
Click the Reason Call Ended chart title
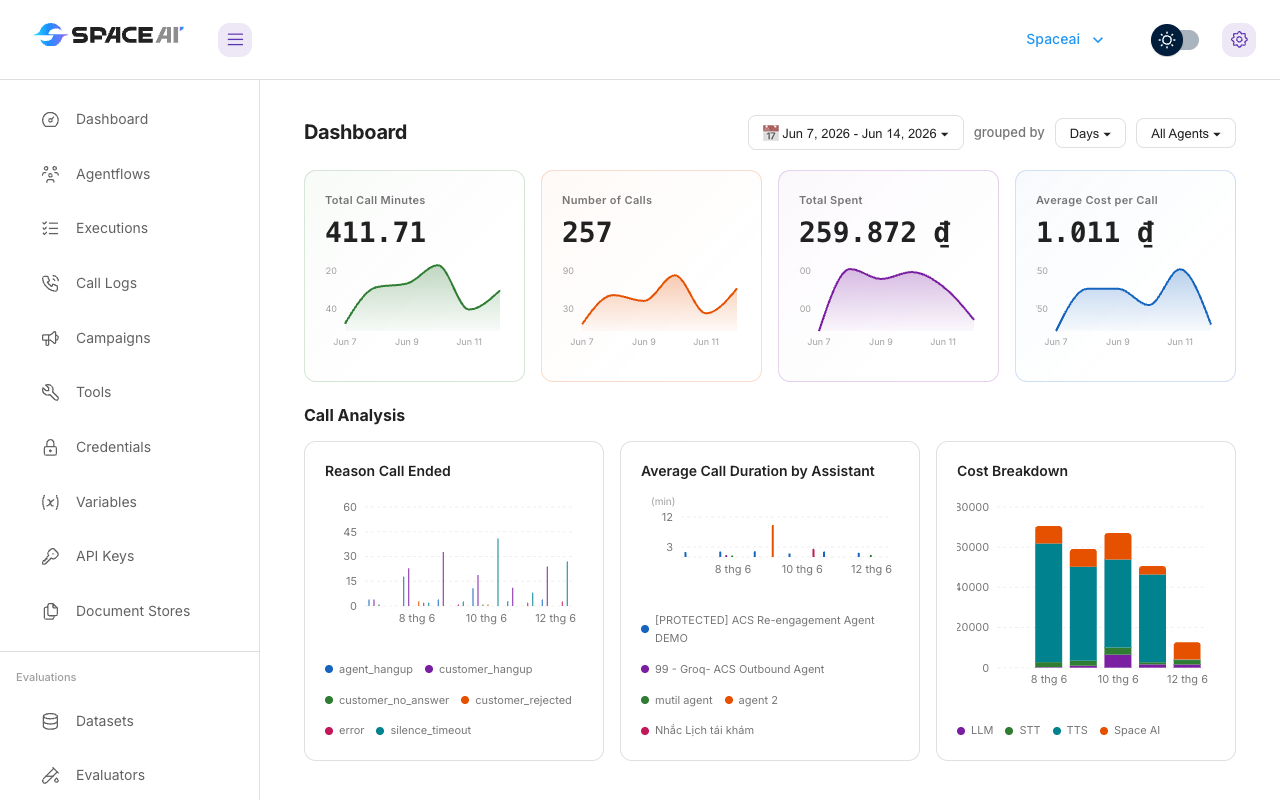click(388, 471)
